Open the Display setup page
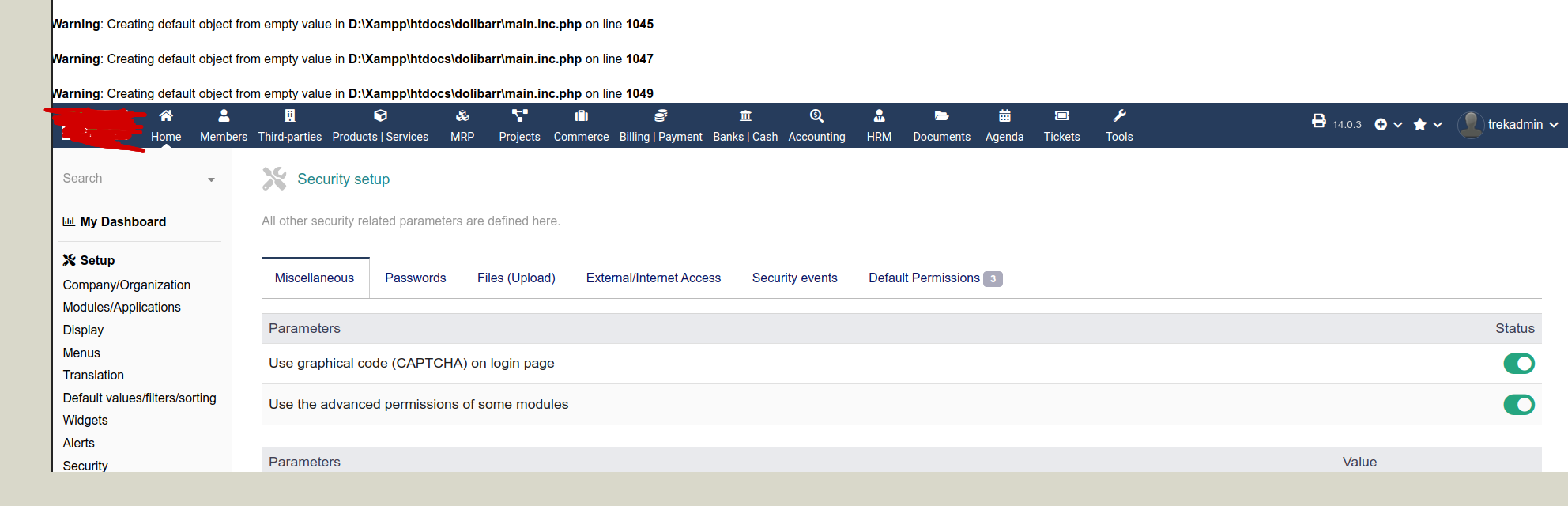 pos(83,330)
